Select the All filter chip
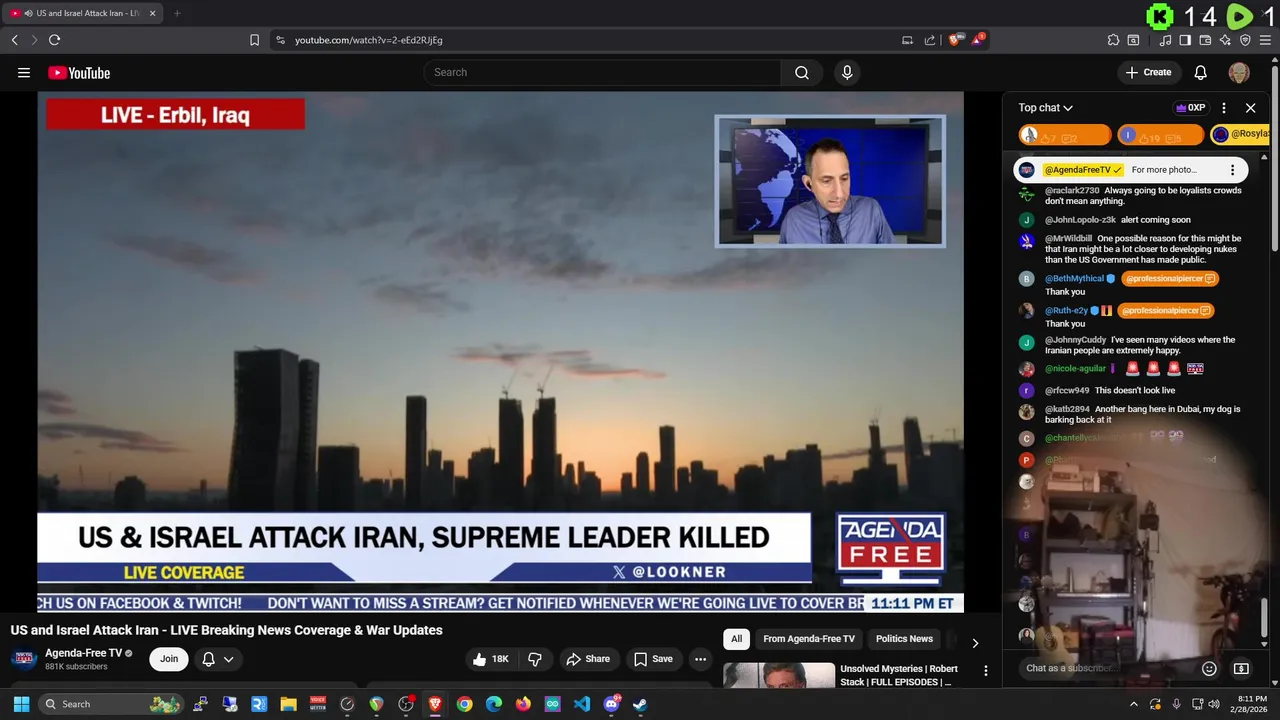 coord(736,639)
